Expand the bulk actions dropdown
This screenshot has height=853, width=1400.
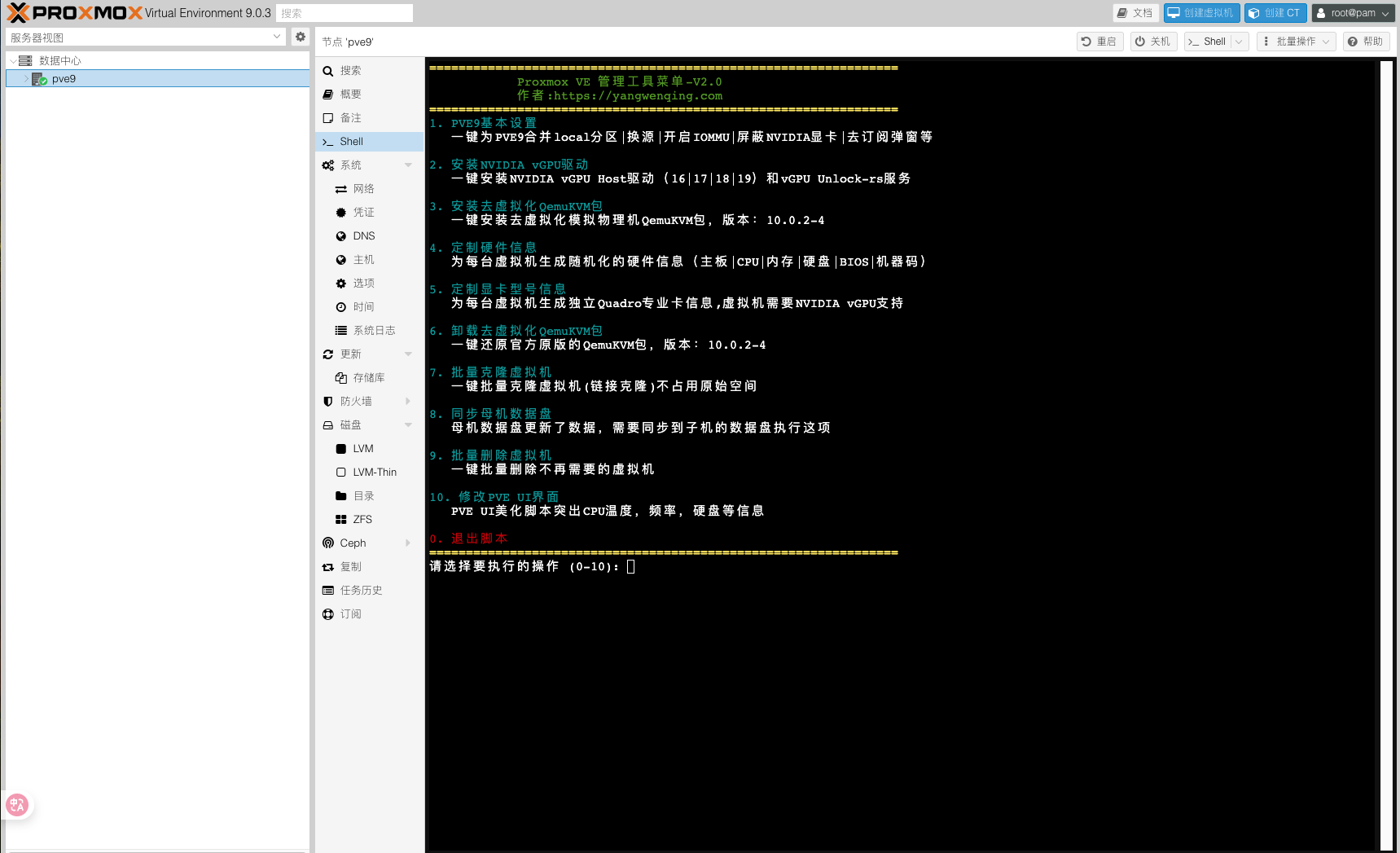[1296, 42]
